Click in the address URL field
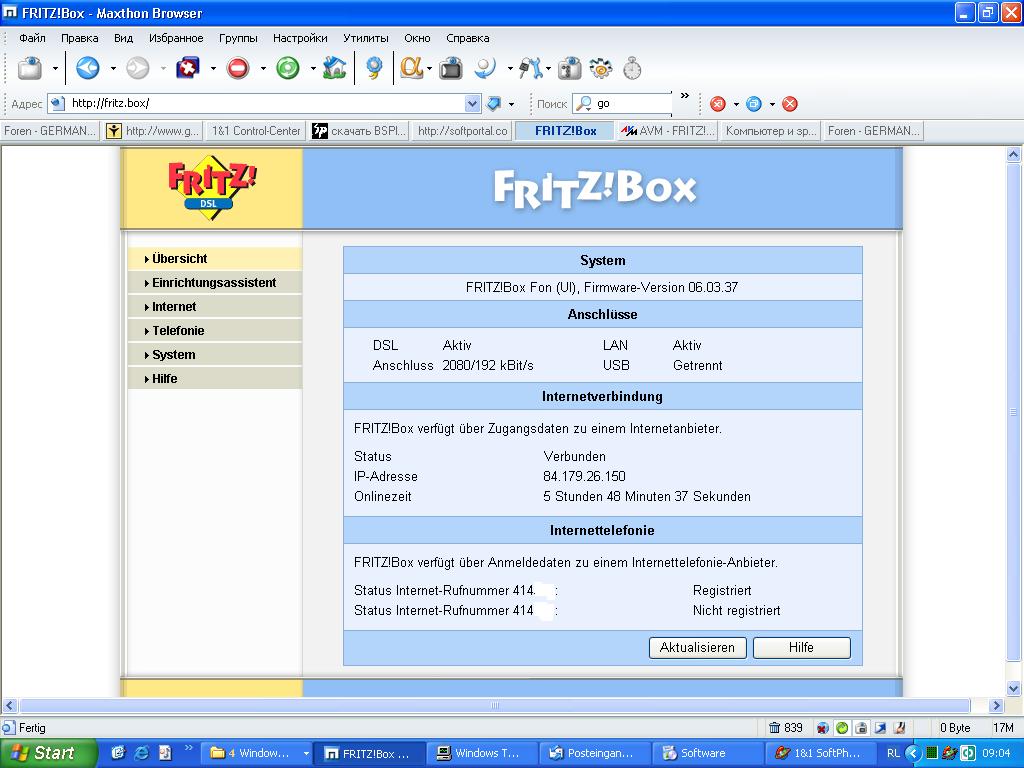This screenshot has height=768, width=1024. (x=266, y=103)
